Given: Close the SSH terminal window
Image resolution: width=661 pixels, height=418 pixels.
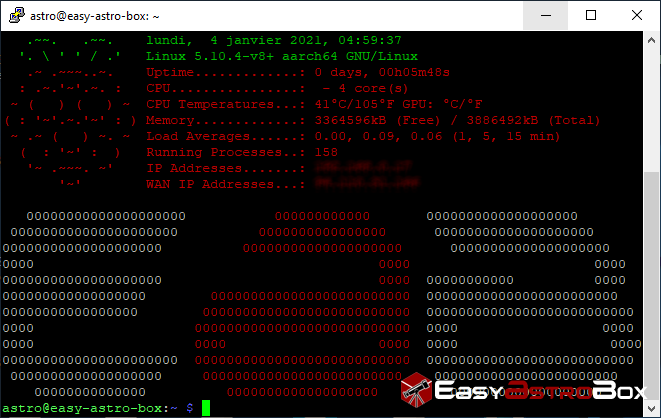Looking at the screenshot, I should coord(637,15).
